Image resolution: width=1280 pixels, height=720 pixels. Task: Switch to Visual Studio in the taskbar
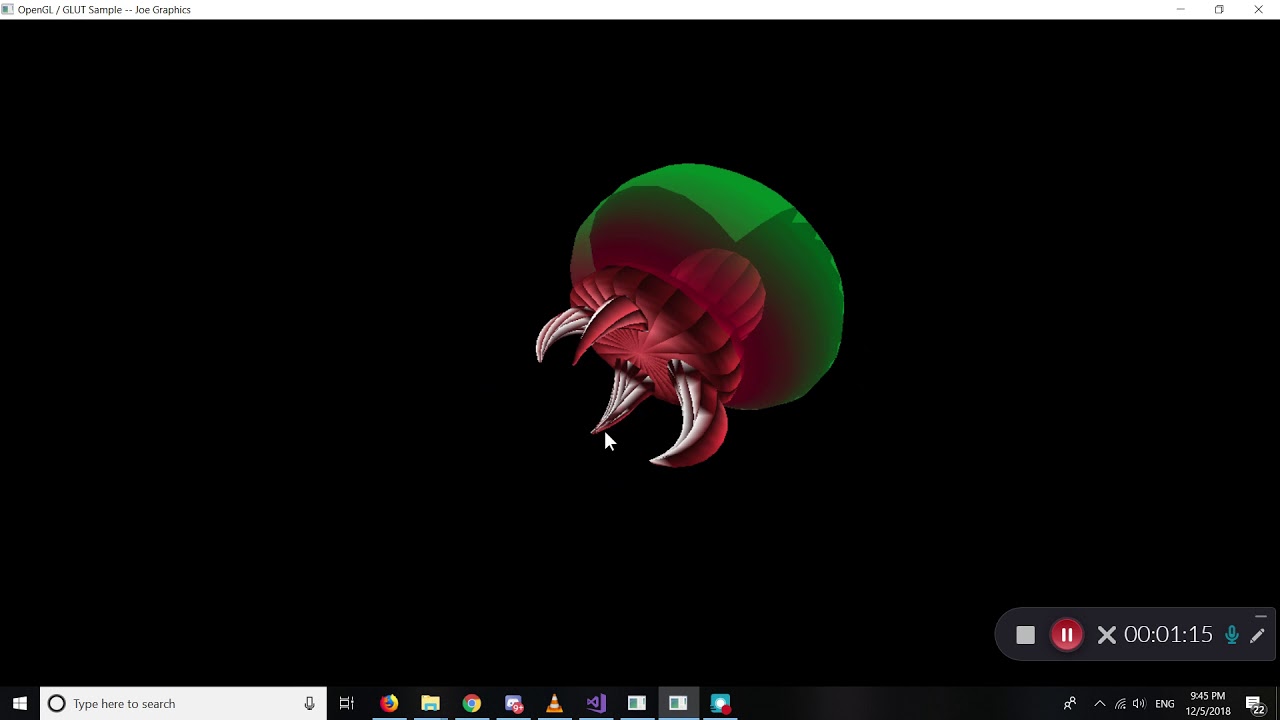pos(596,703)
